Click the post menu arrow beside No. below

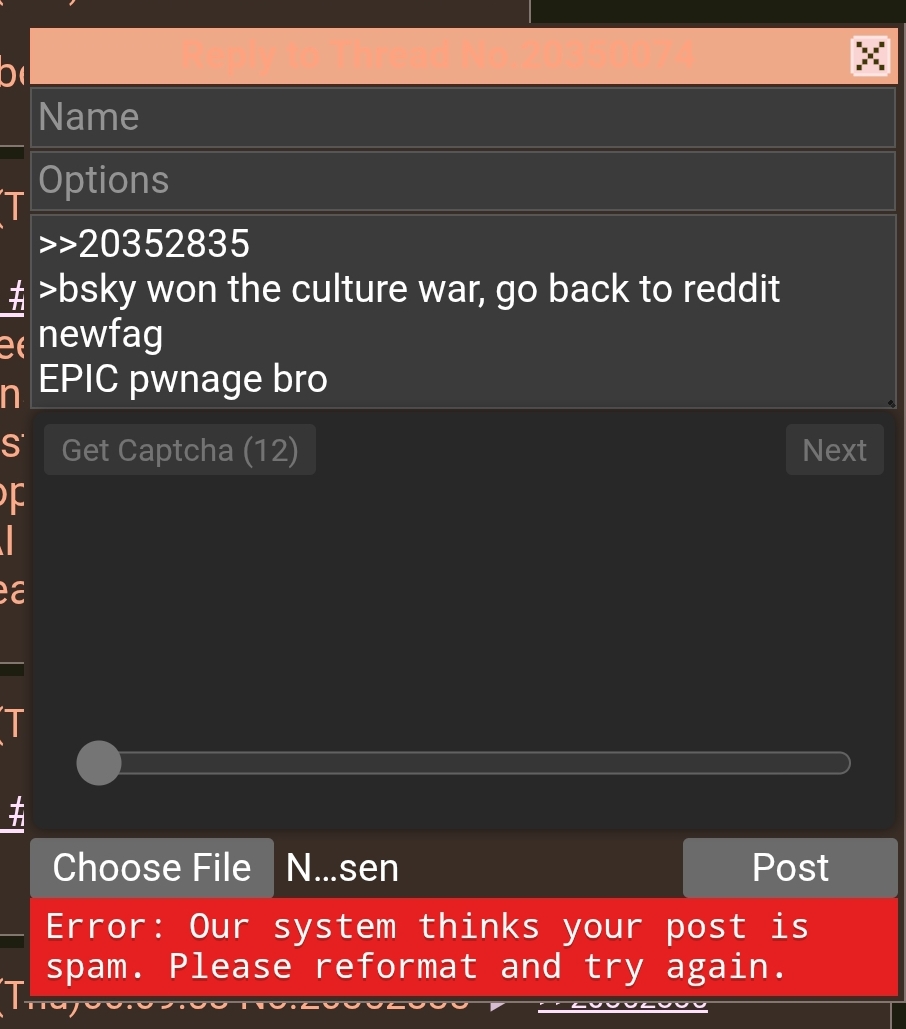499,1003
